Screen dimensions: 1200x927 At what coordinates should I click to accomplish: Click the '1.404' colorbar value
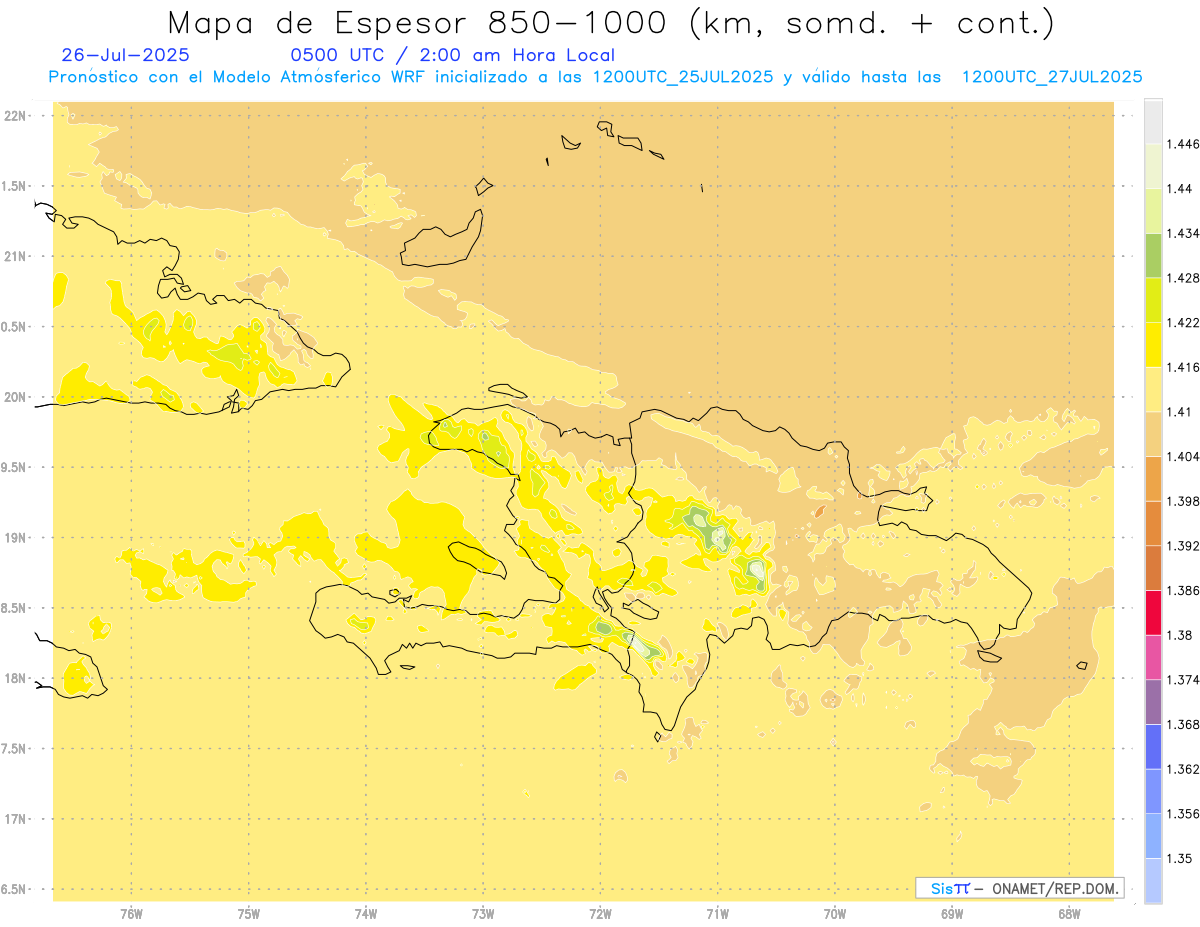1185,456
